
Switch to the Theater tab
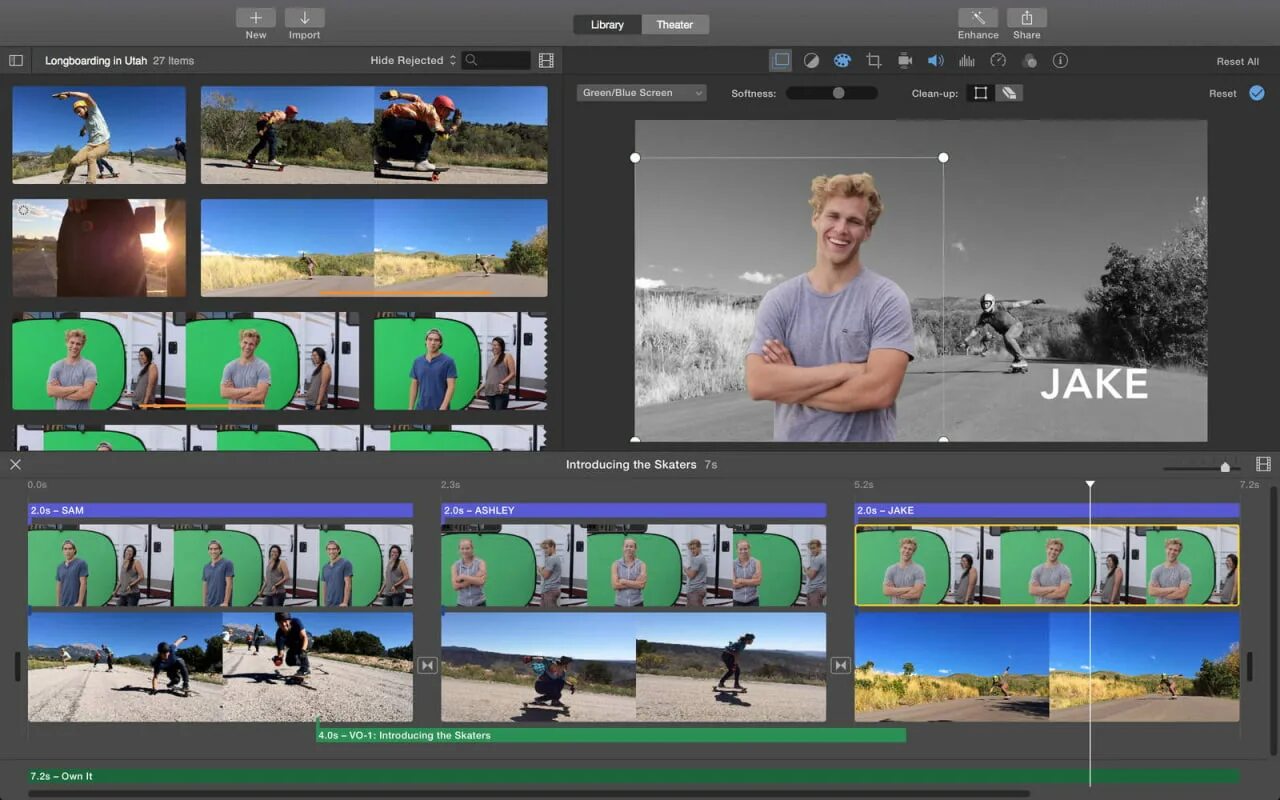pyautogui.click(x=675, y=24)
